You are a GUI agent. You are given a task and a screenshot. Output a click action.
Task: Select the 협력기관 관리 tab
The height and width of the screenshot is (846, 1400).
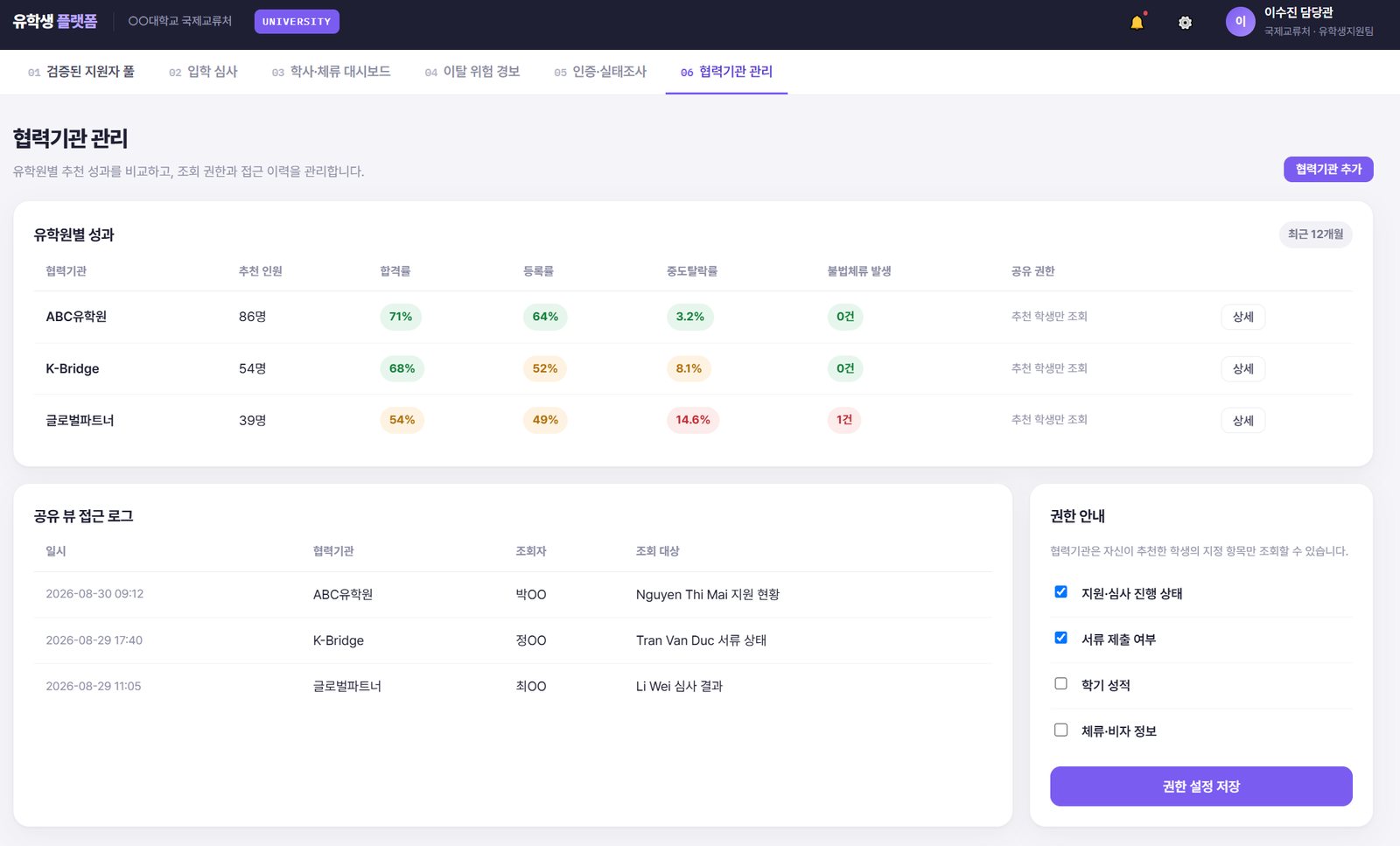tap(726, 72)
